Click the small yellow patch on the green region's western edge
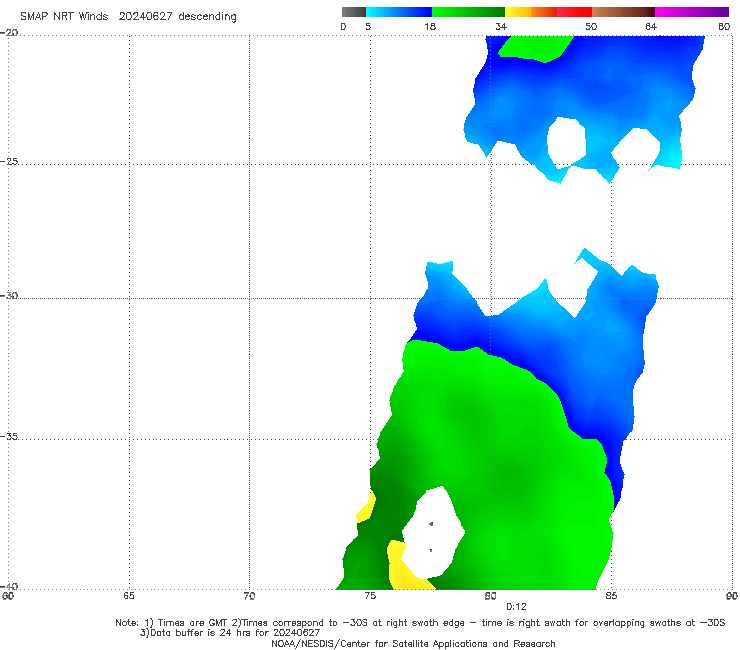The image size is (740, 650). (367, 507)
